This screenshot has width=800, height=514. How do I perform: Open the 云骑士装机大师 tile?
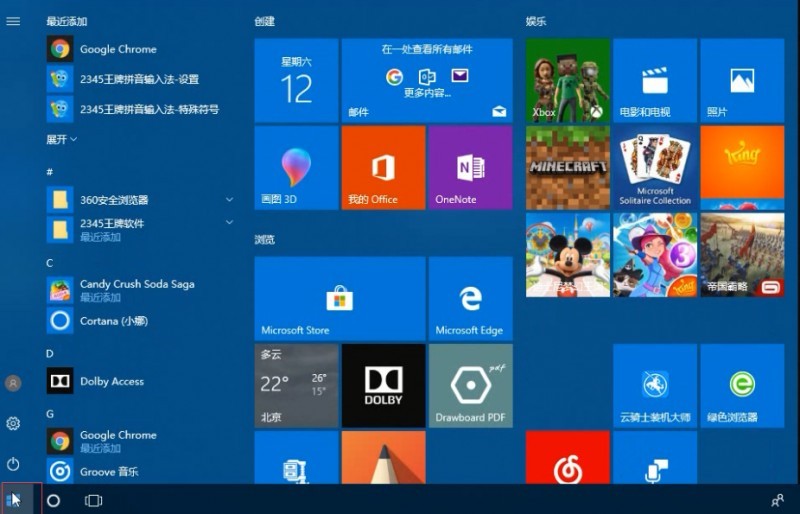(x=655, y=385)
